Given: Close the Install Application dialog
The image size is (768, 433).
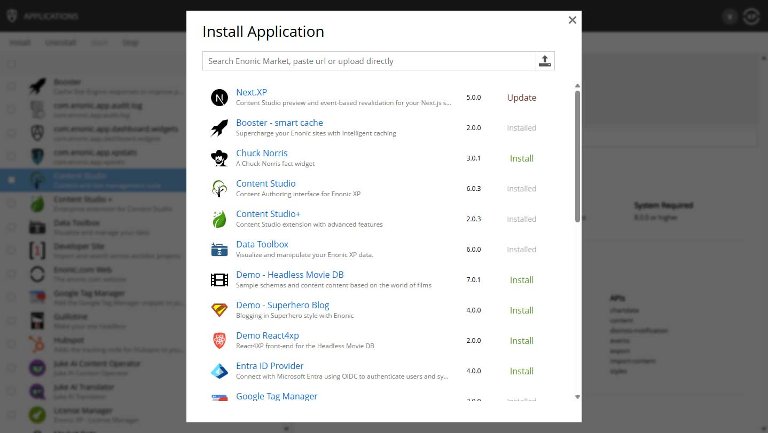Looking at the screenshot, I should (572, 20).
